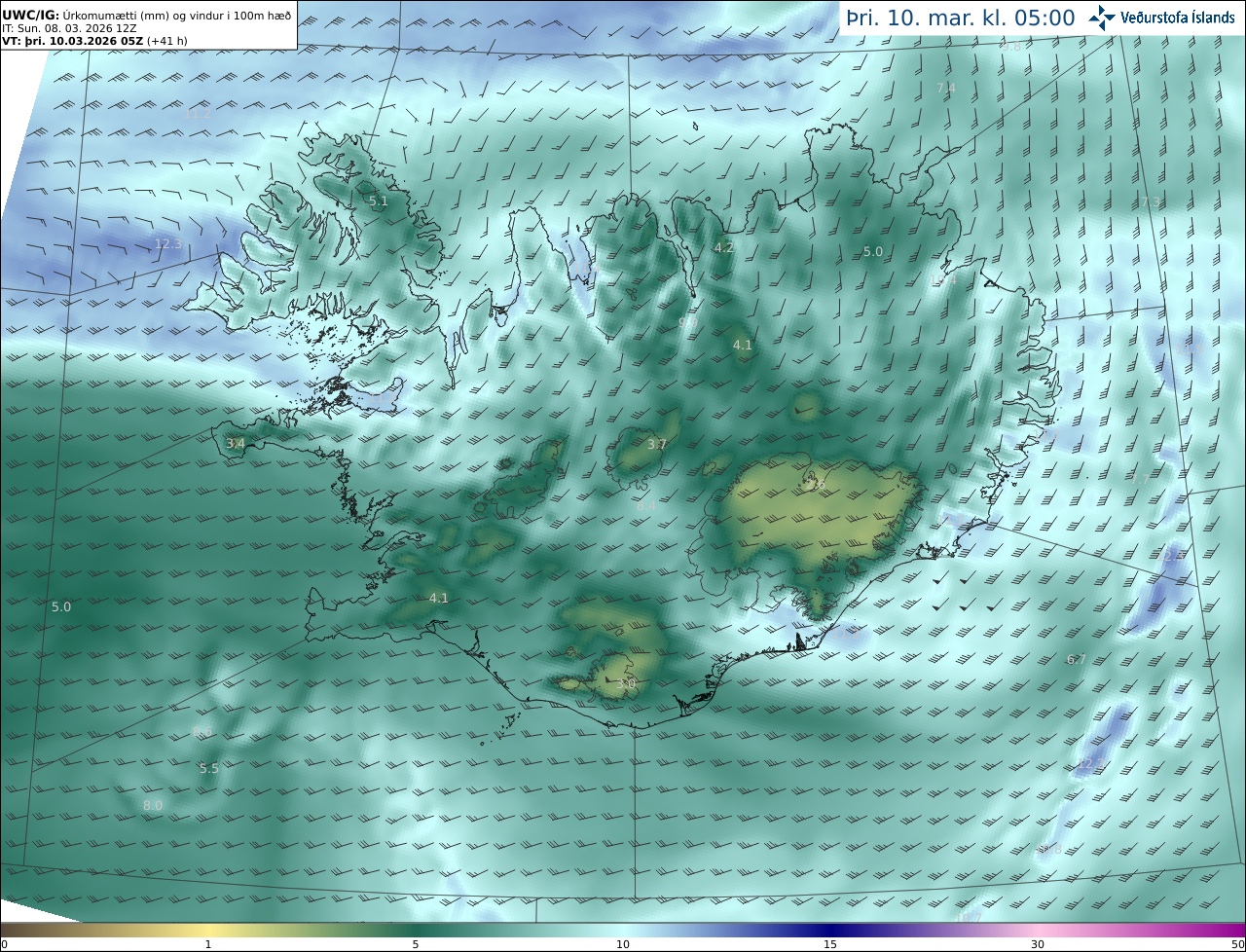The width and height of the screenshot is (1246, 952).
Task: Click the 15 tick on the color scale
Action: [830, 944]
